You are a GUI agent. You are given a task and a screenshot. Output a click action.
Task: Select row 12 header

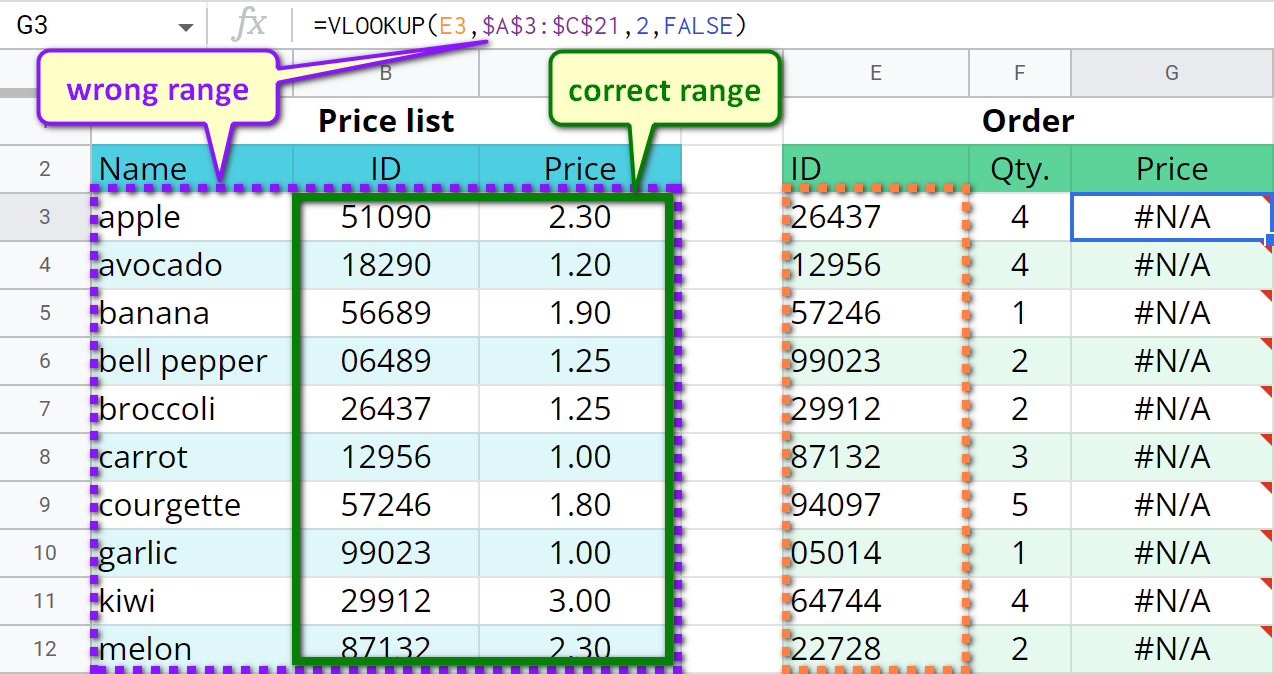coord(45,649)
